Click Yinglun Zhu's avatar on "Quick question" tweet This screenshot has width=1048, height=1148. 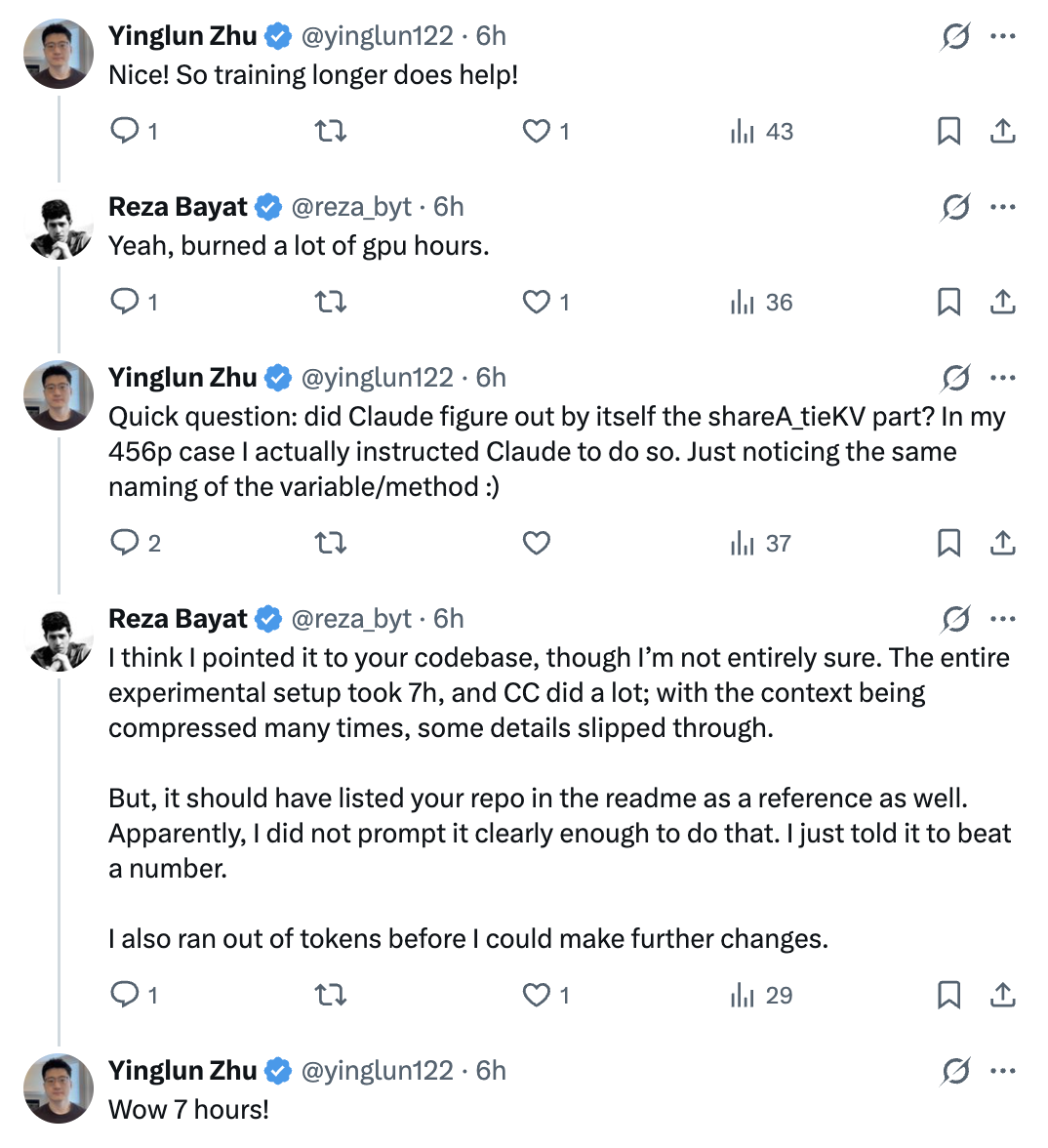[x=59, y=395]
